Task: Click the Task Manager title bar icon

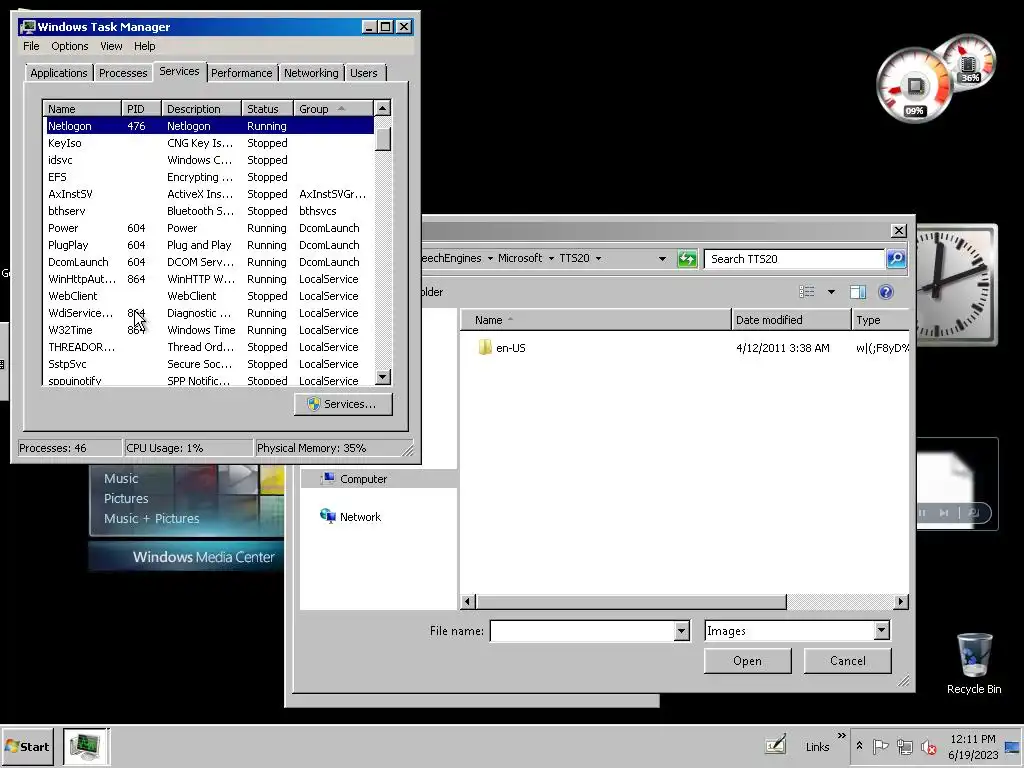Action: (x=27, y=27)
